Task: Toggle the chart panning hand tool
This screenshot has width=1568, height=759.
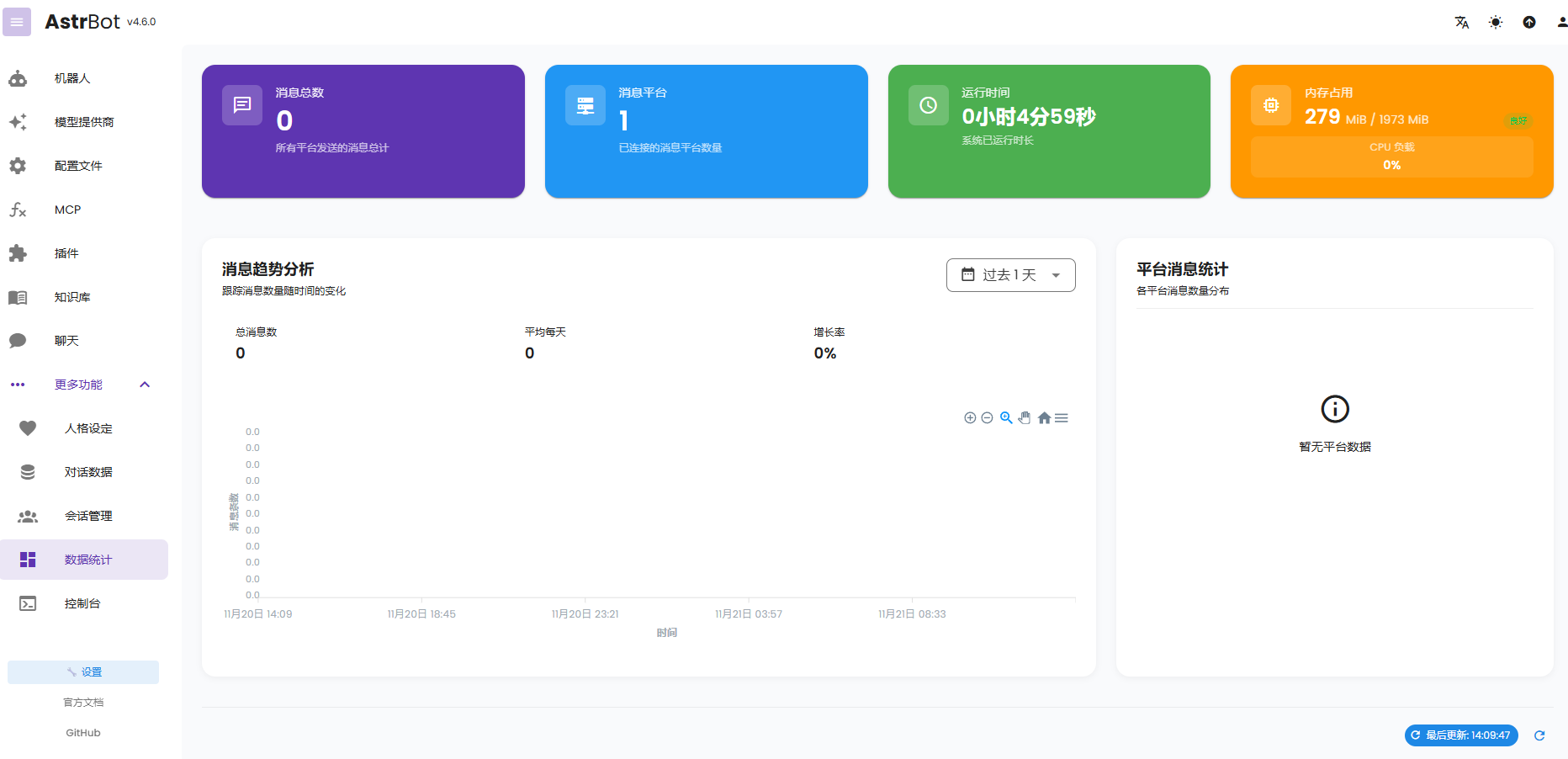Action: (x=1025, y=418)
